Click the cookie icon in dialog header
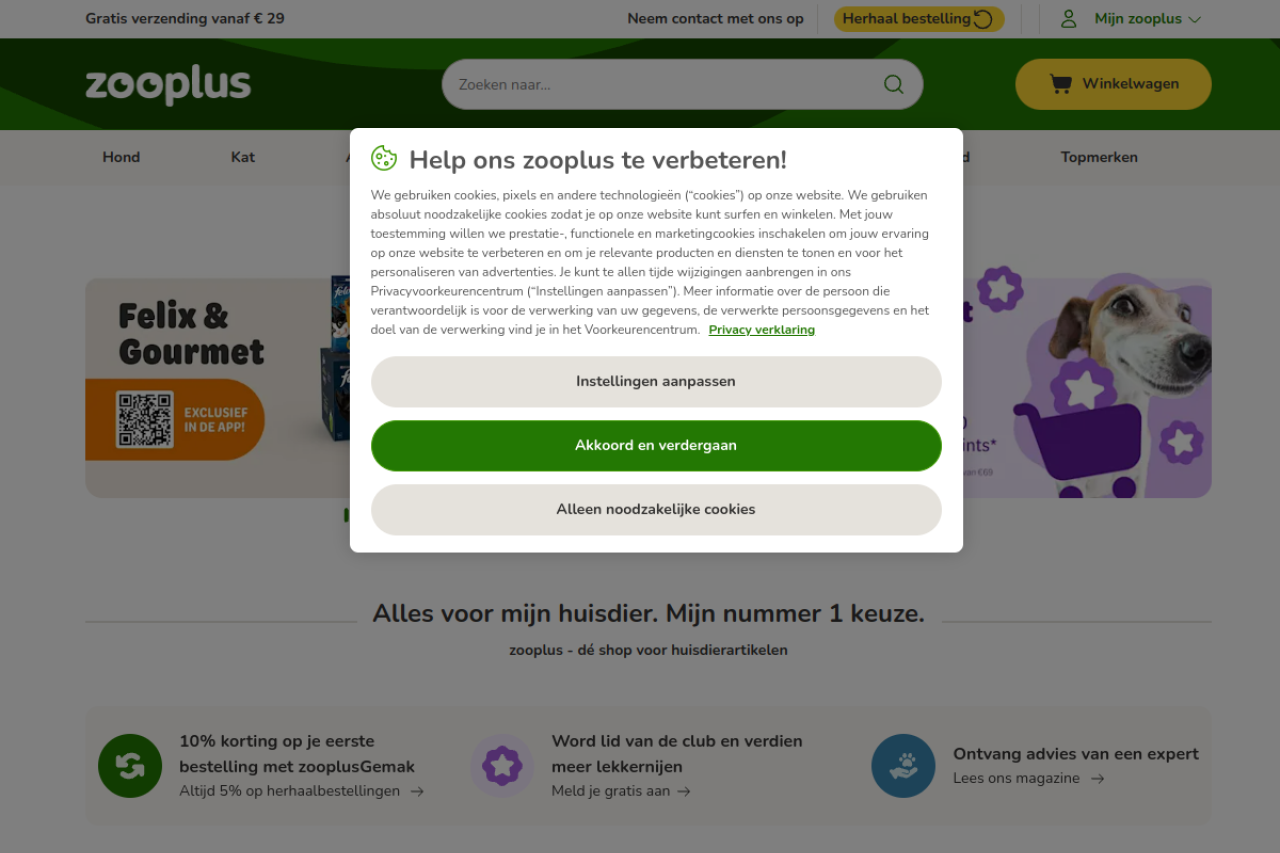The image size is (1280, 853). coord(384,158)
